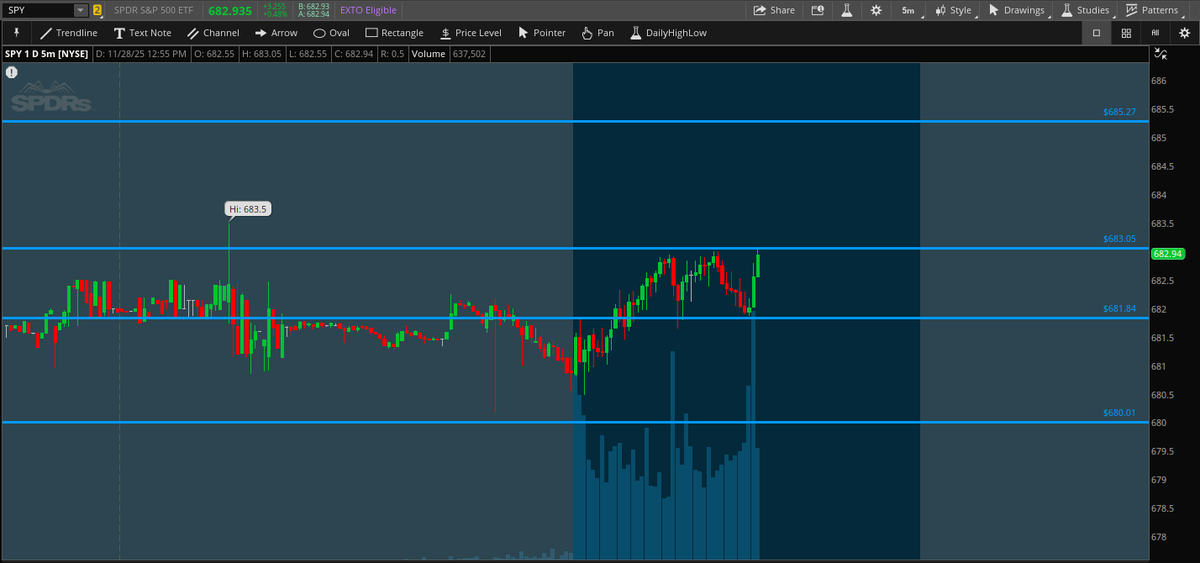Screen dimensions: 1200x563
Task: Switch to chart grid layout view
Action: click(1126, 33)
